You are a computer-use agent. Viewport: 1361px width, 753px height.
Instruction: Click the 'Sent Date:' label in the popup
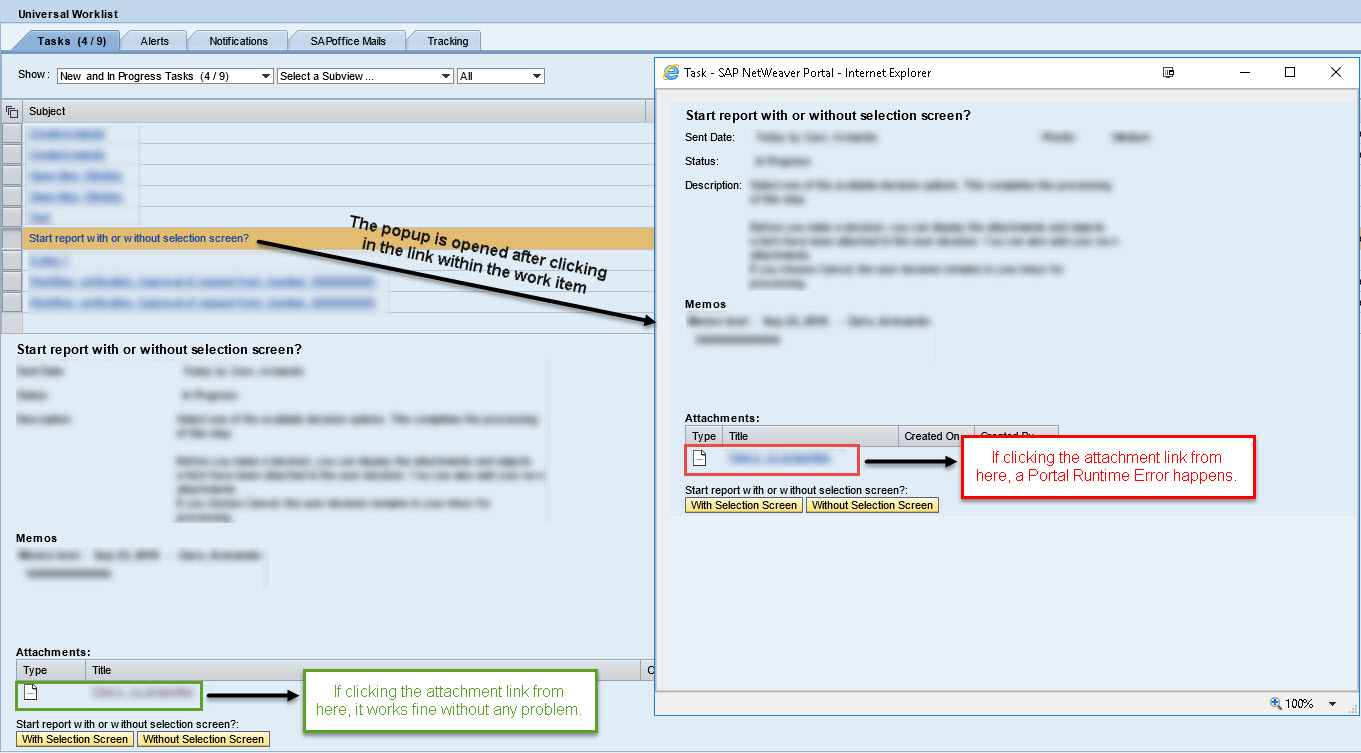click(x=710, y=137)
